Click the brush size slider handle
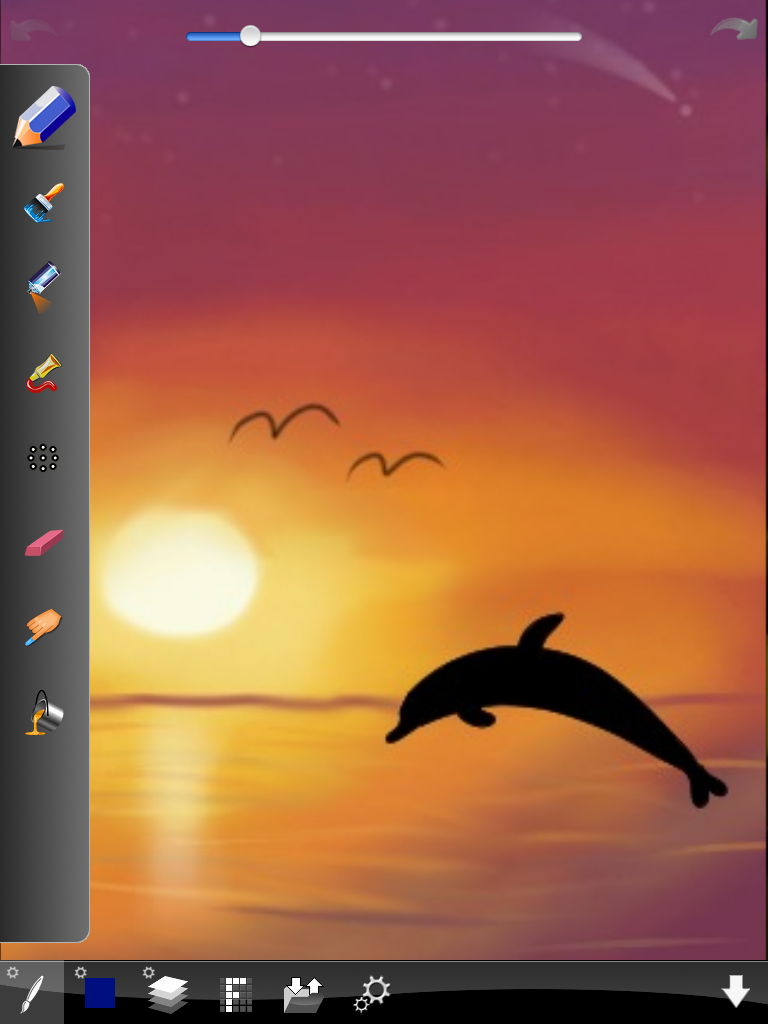768x1024 pixels. pos(250,36)
